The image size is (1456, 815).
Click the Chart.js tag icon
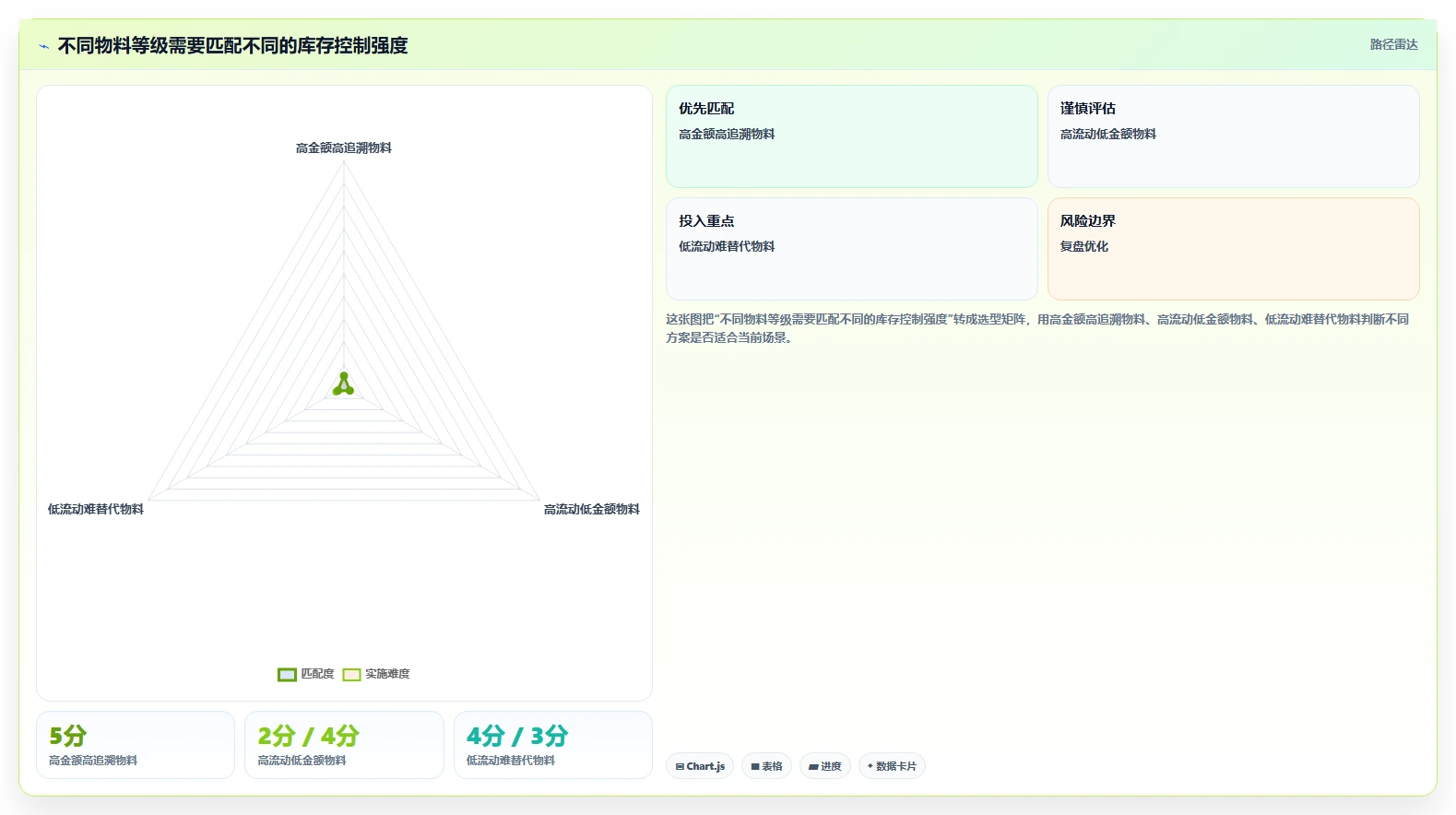(x=680, y=767)
